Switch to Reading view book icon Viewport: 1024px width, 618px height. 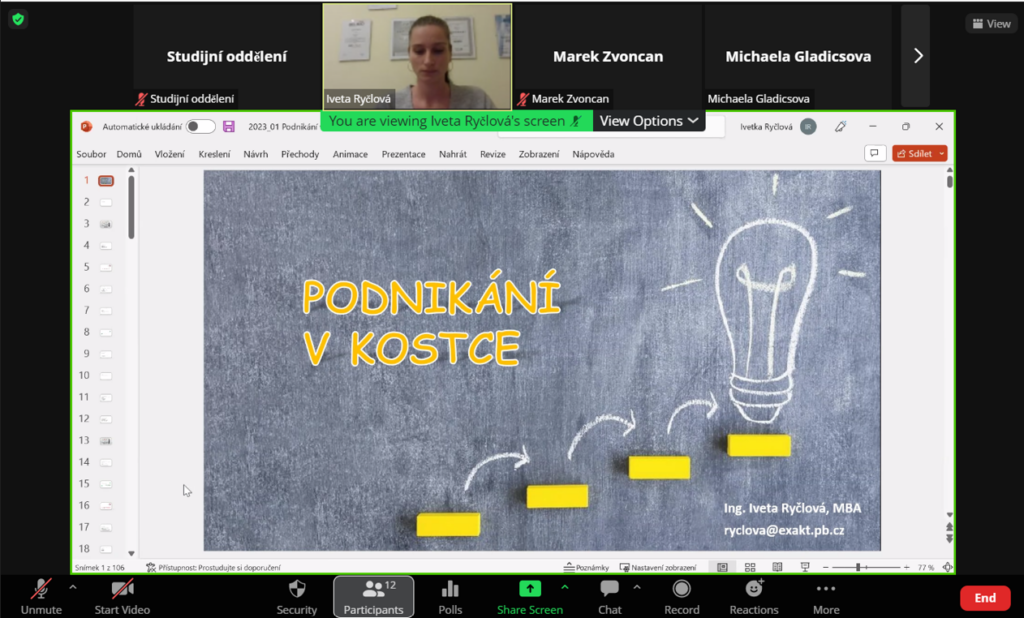pyautogui.click(x=777, y=568)
